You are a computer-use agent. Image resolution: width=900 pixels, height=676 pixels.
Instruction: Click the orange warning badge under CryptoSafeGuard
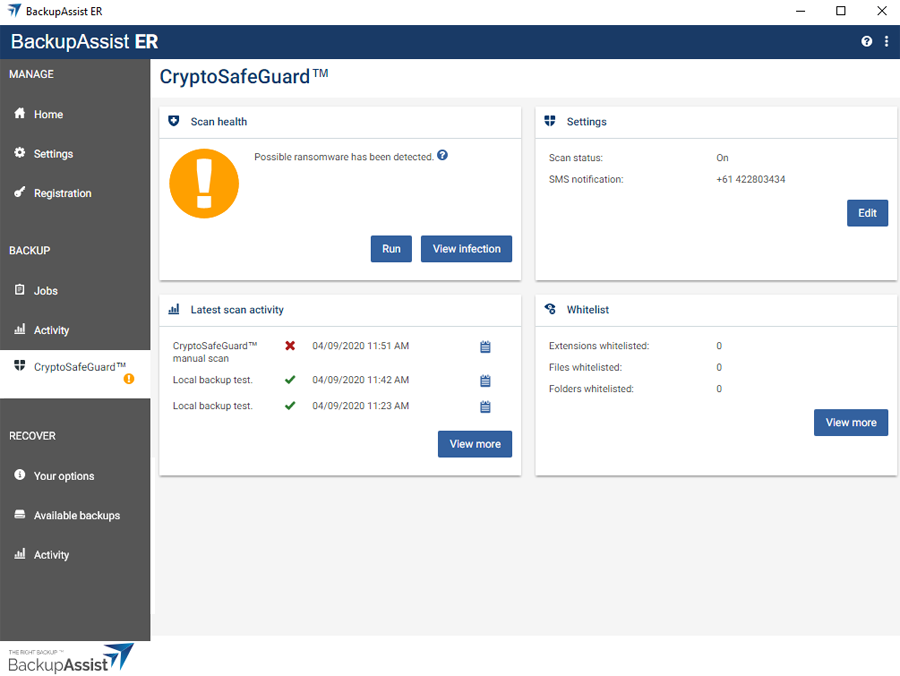[x=129, y=379]
